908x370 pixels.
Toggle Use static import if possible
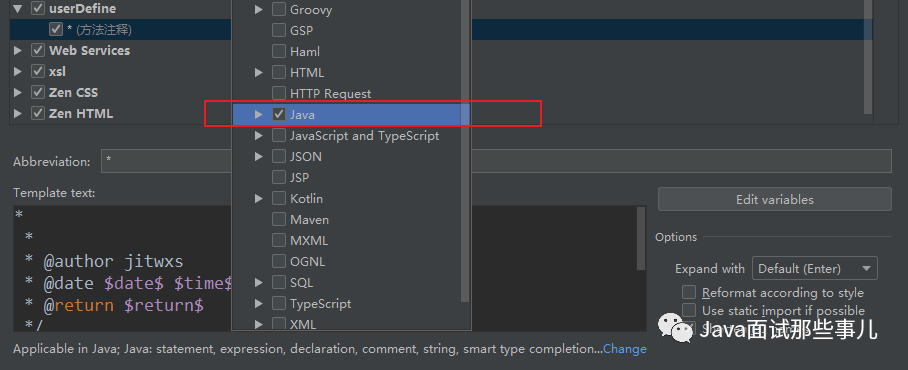pyautogui.click(x=689, y=311)
